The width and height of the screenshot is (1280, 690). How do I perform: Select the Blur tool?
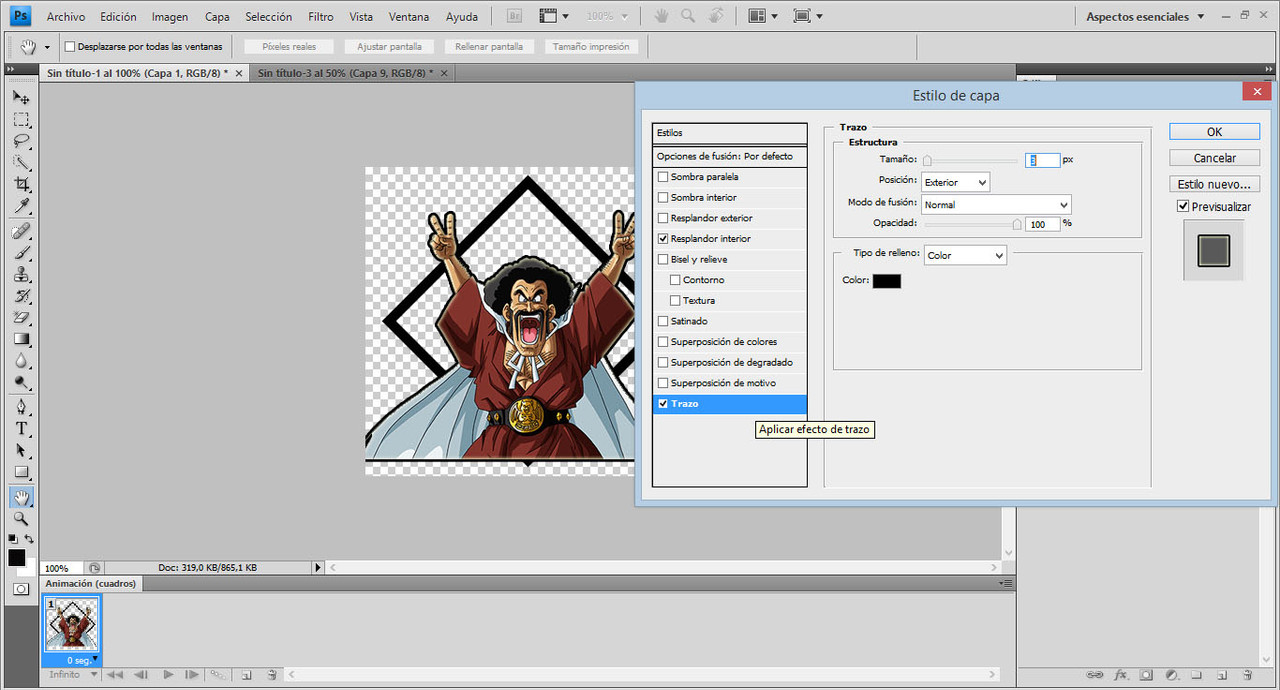[21, 361]
